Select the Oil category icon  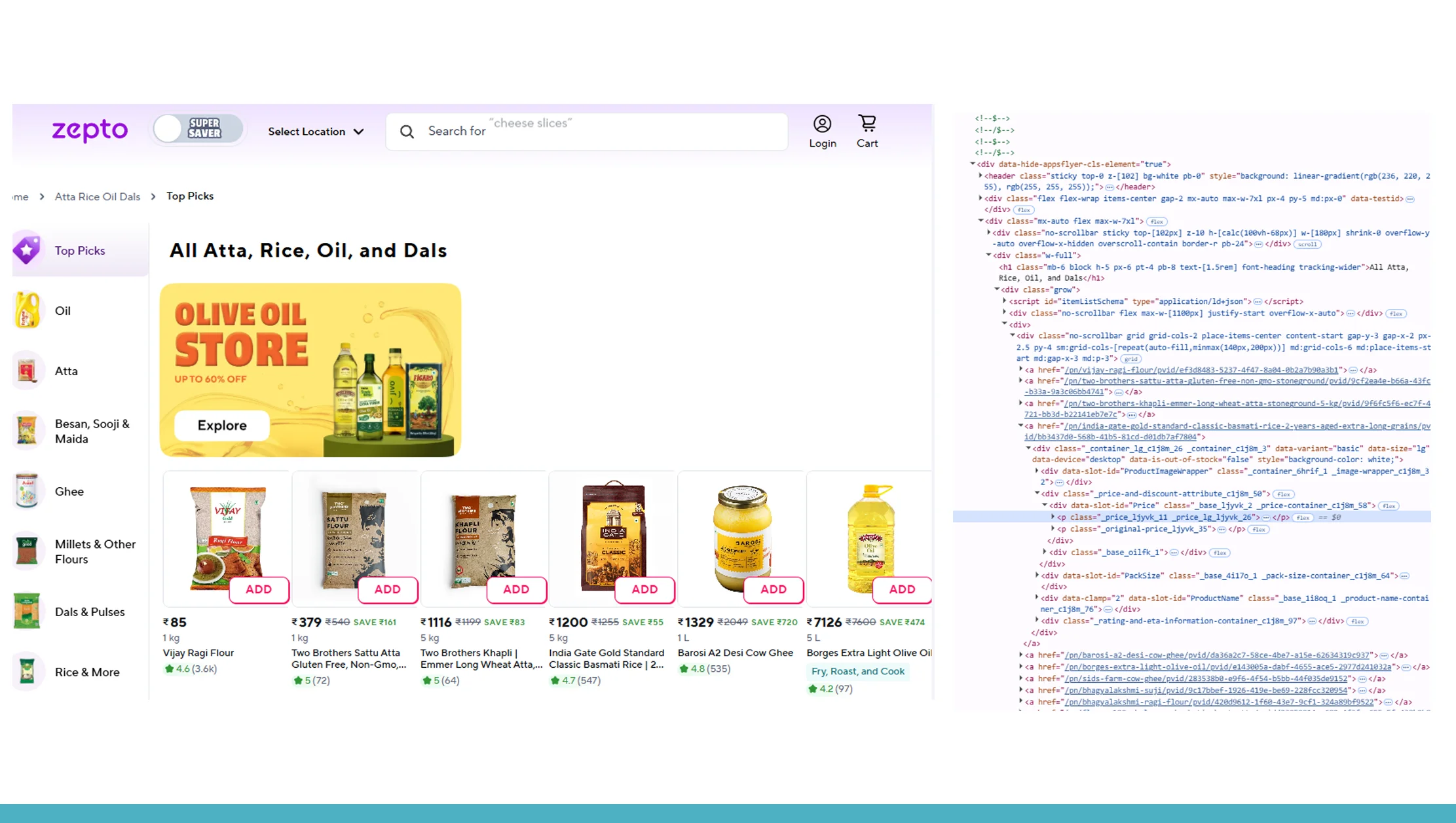27,310
